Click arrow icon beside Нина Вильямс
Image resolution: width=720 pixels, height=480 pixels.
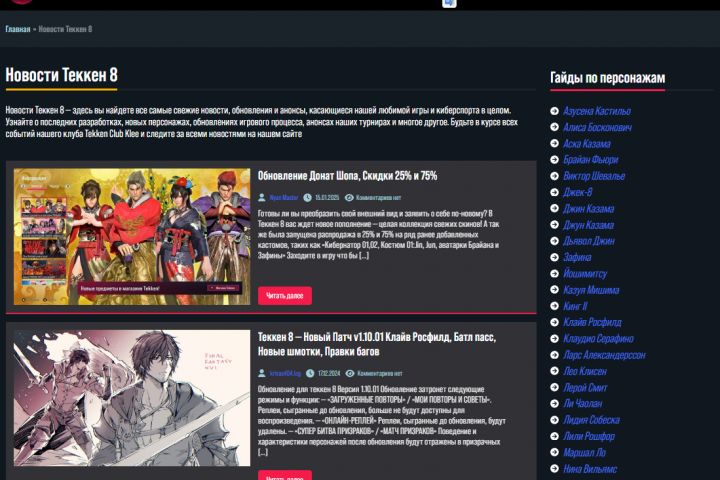[554, 469]
